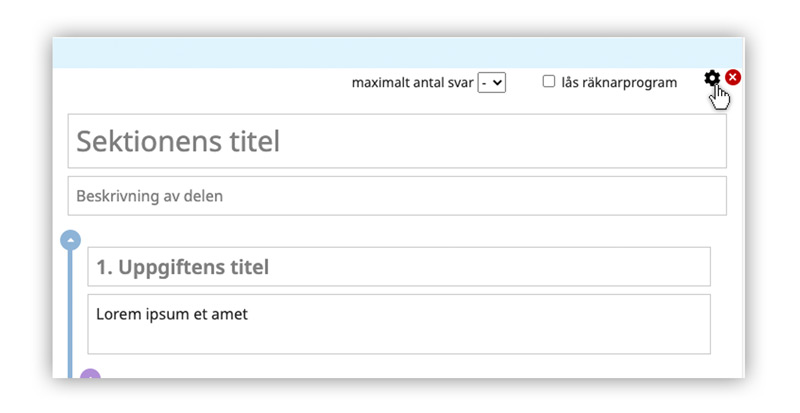Click the light blue header bar

tap(398, 53)
